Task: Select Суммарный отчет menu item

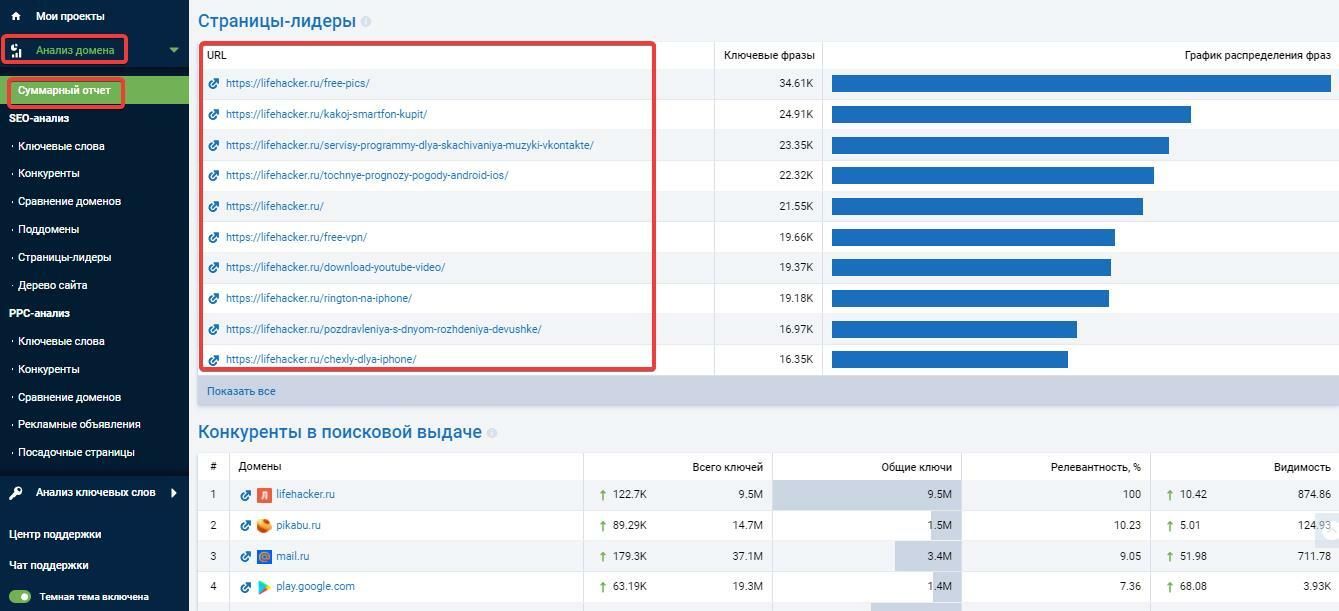Action: click(x=64, y=91)
